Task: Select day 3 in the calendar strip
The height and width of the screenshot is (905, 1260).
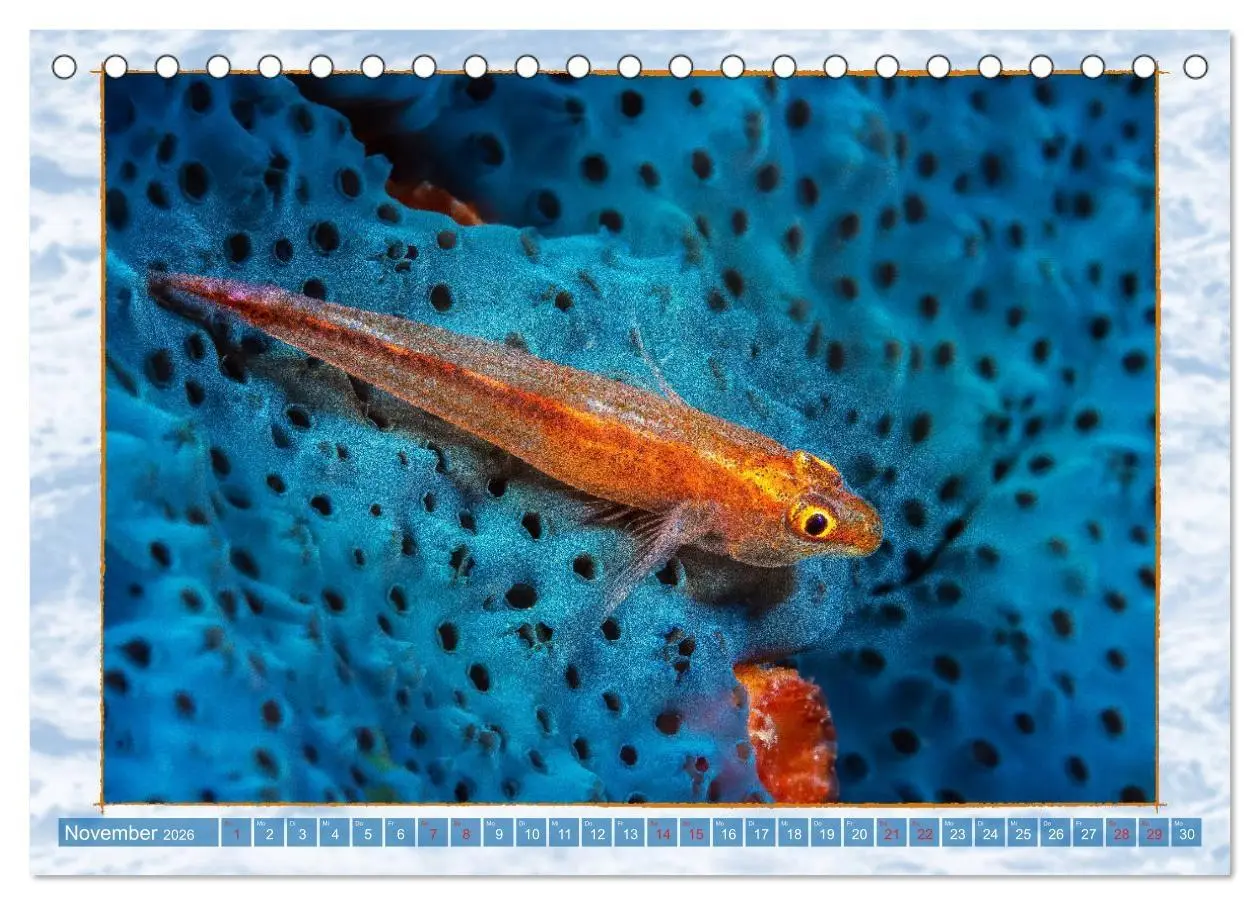Action: click(x=302, y=833)
